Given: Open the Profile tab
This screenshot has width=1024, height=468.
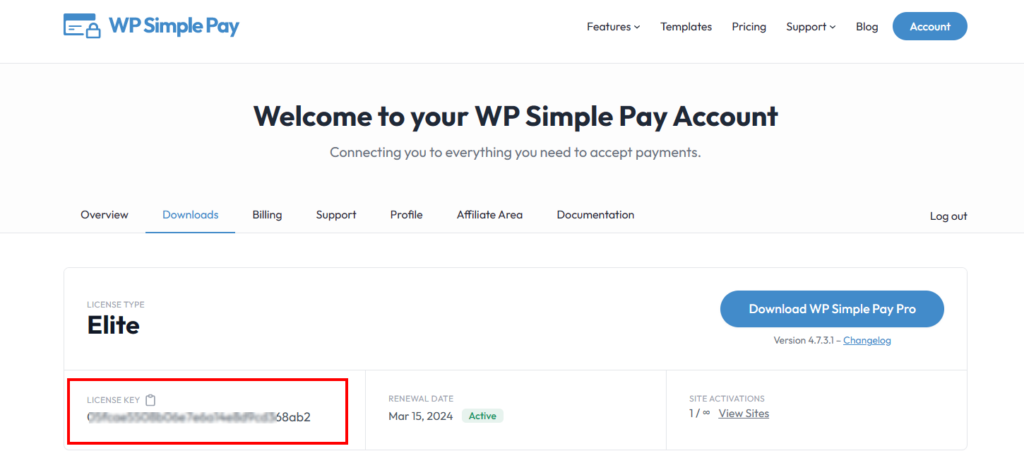Looking at the screenshot, I should pos(406,215).
